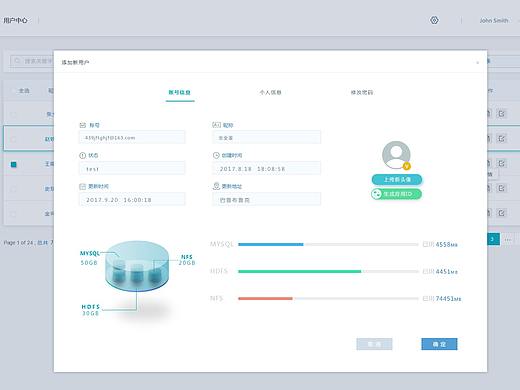
Task: Click edit icon in the teal-outlined table row
Action: (x=501, y=138)
